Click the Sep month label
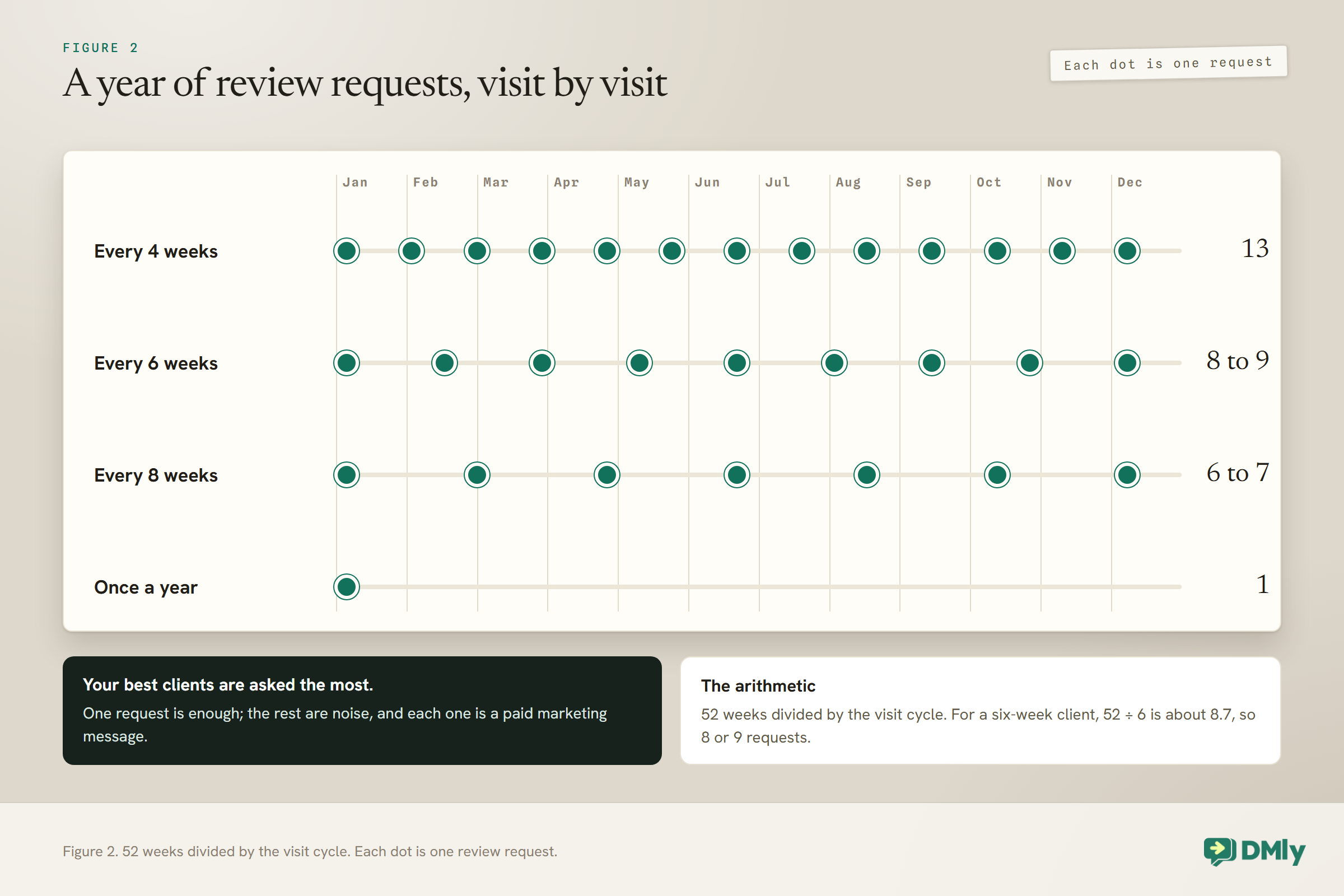Screen dimensions: 1344x896 (919, 183)
